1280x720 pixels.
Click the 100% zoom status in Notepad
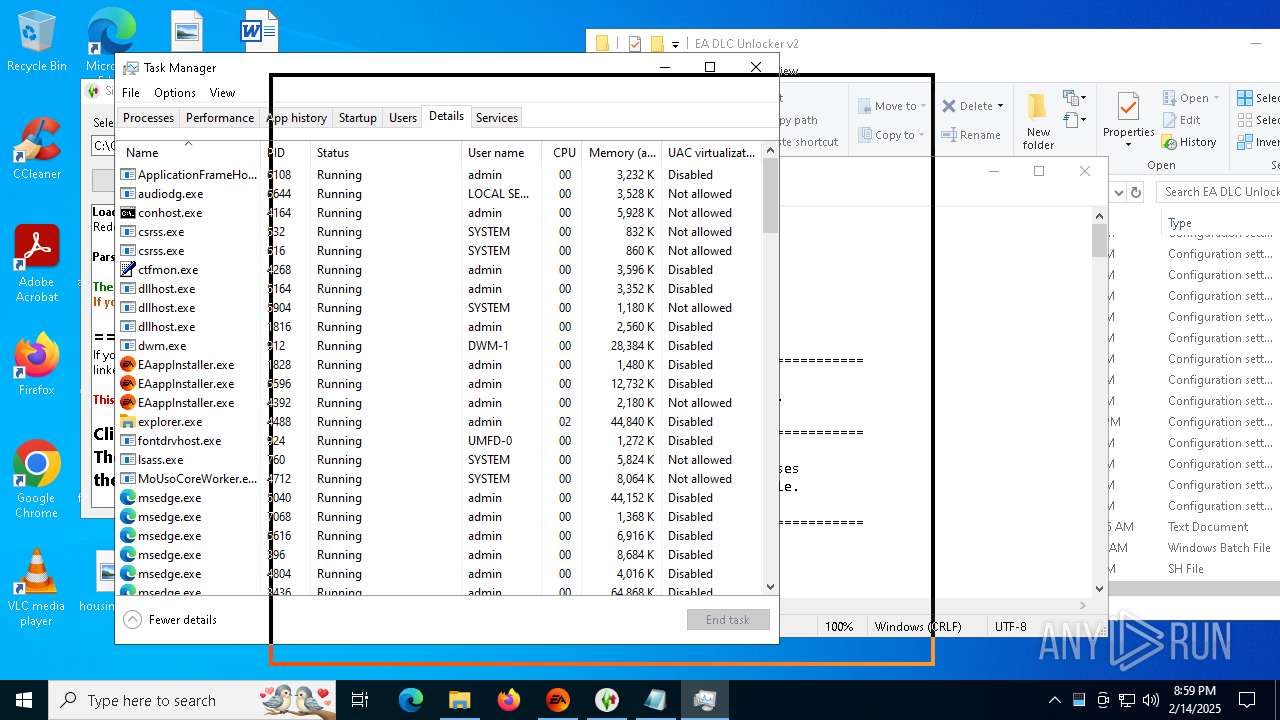839,627
